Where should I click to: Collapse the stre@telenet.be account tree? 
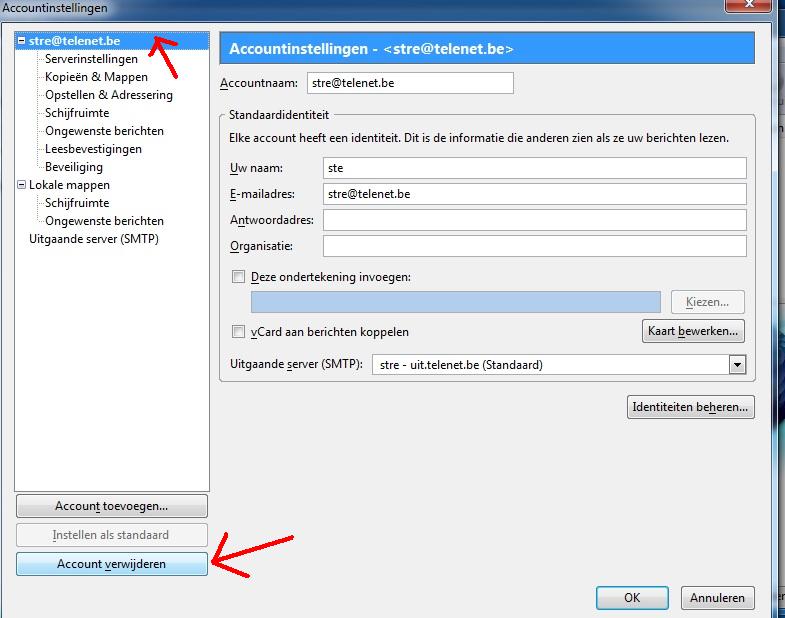tap(22, 41)
